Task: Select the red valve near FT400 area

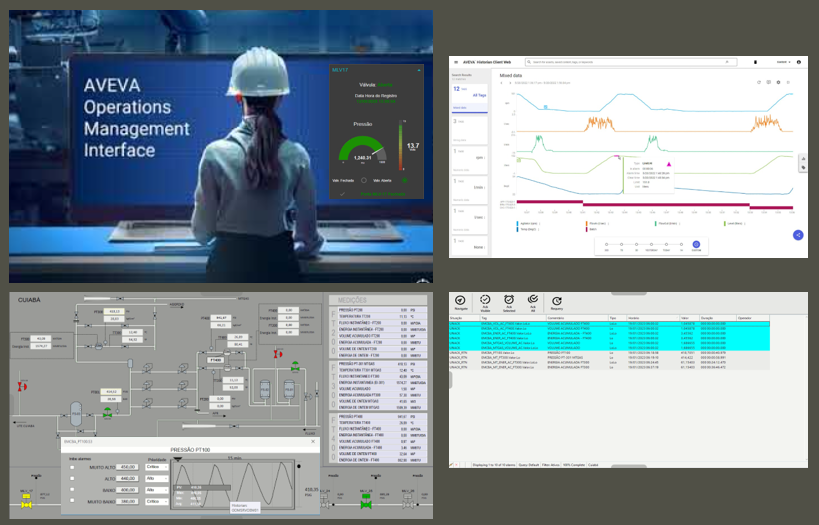Action: pos(278,354)
